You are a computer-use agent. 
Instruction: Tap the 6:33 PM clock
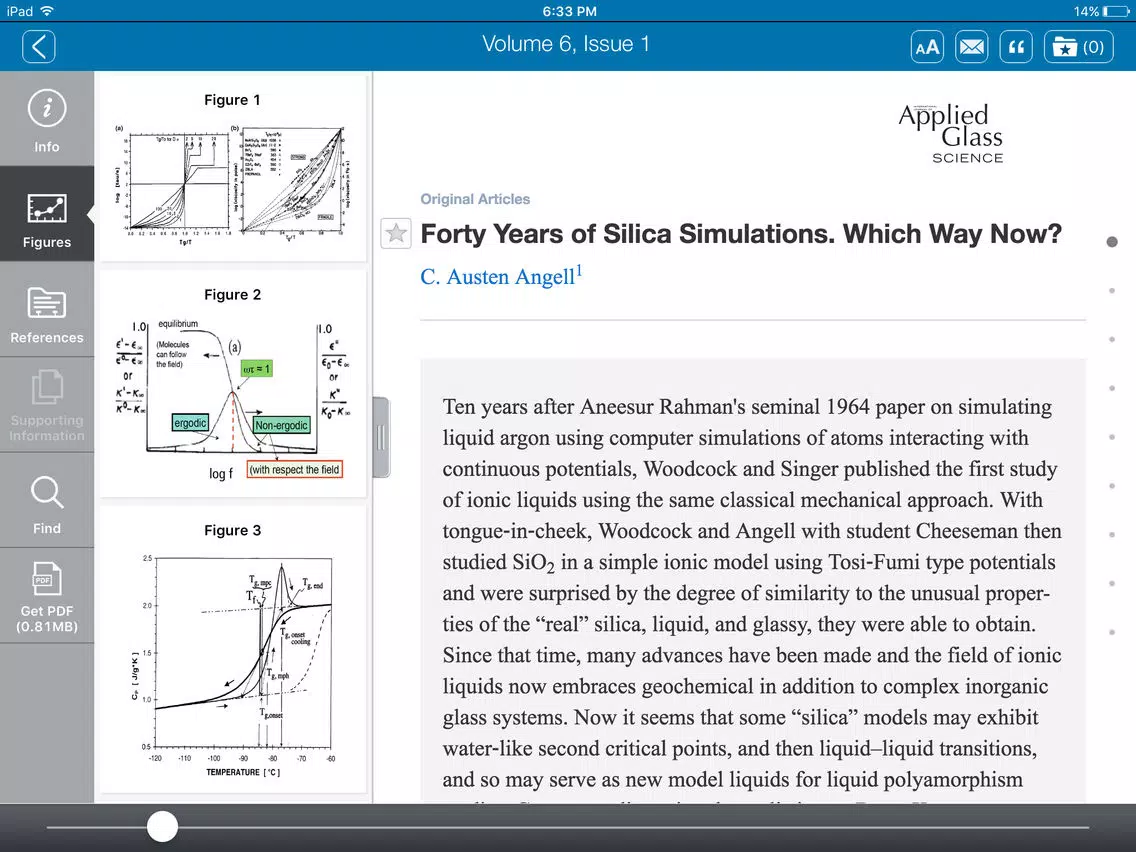point(569,11)
